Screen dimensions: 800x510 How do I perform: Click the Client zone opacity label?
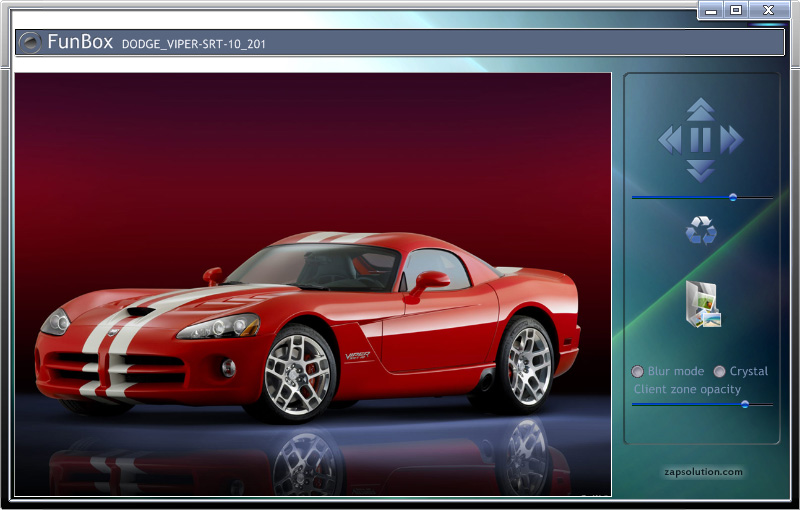tap(687, 390)
